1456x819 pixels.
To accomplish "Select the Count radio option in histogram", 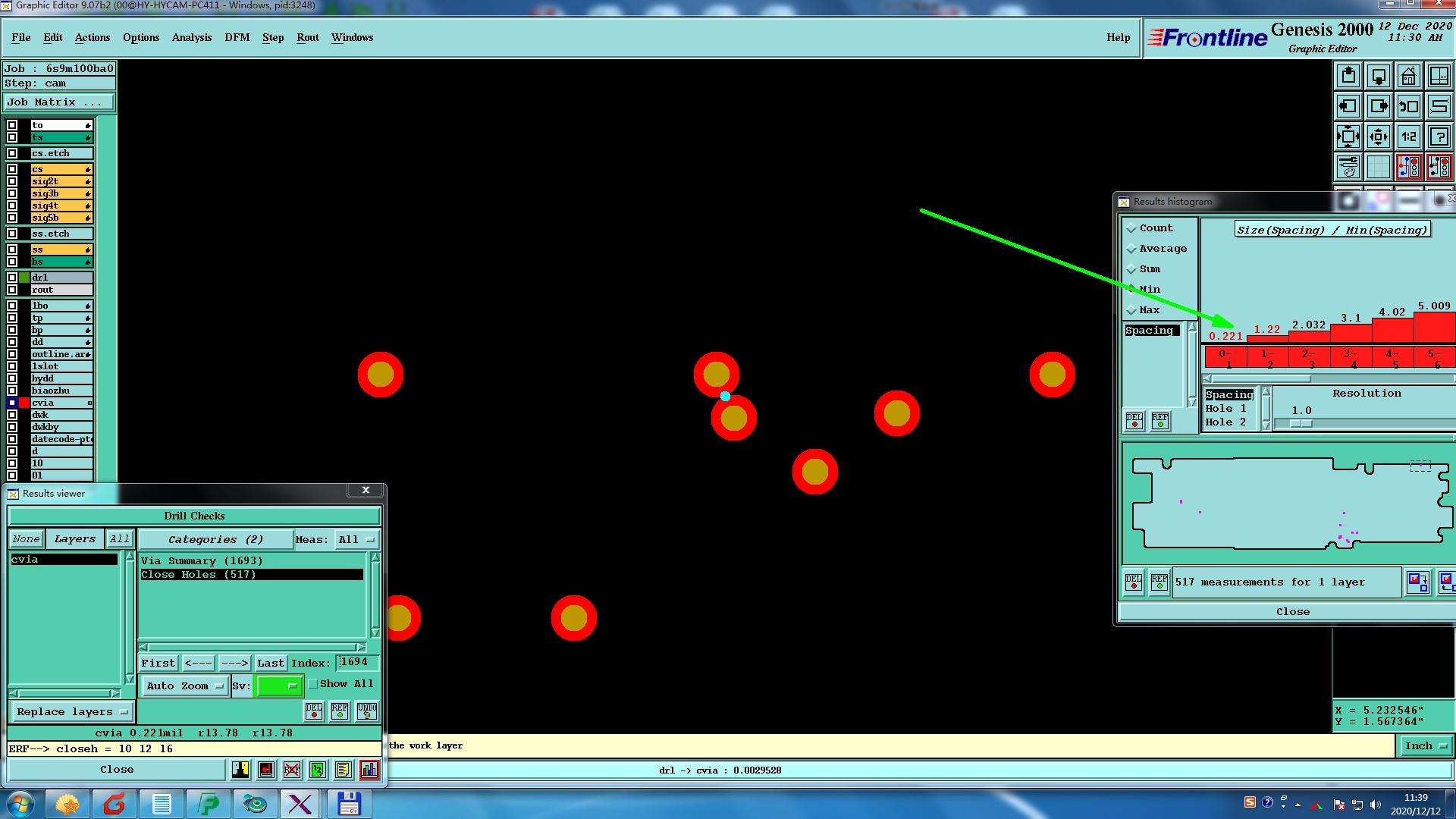I will pyautogui.click(x=1131, y=228).
